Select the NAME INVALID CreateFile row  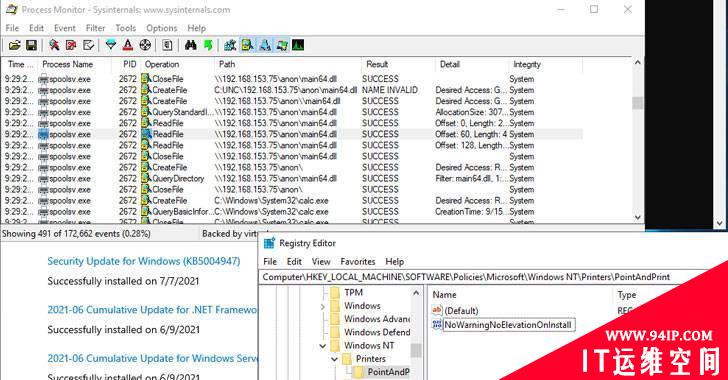click(x=293, y=90)
